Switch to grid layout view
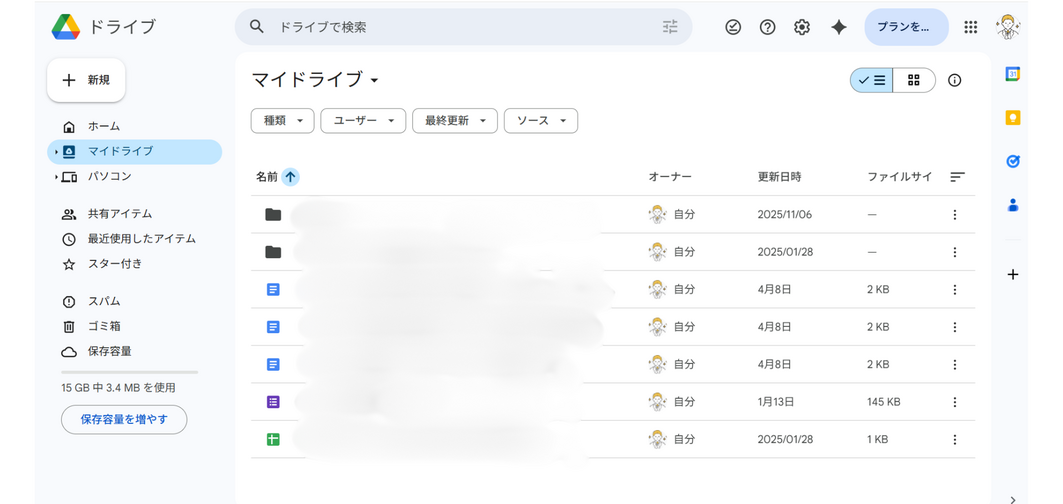 coord(914,80)
